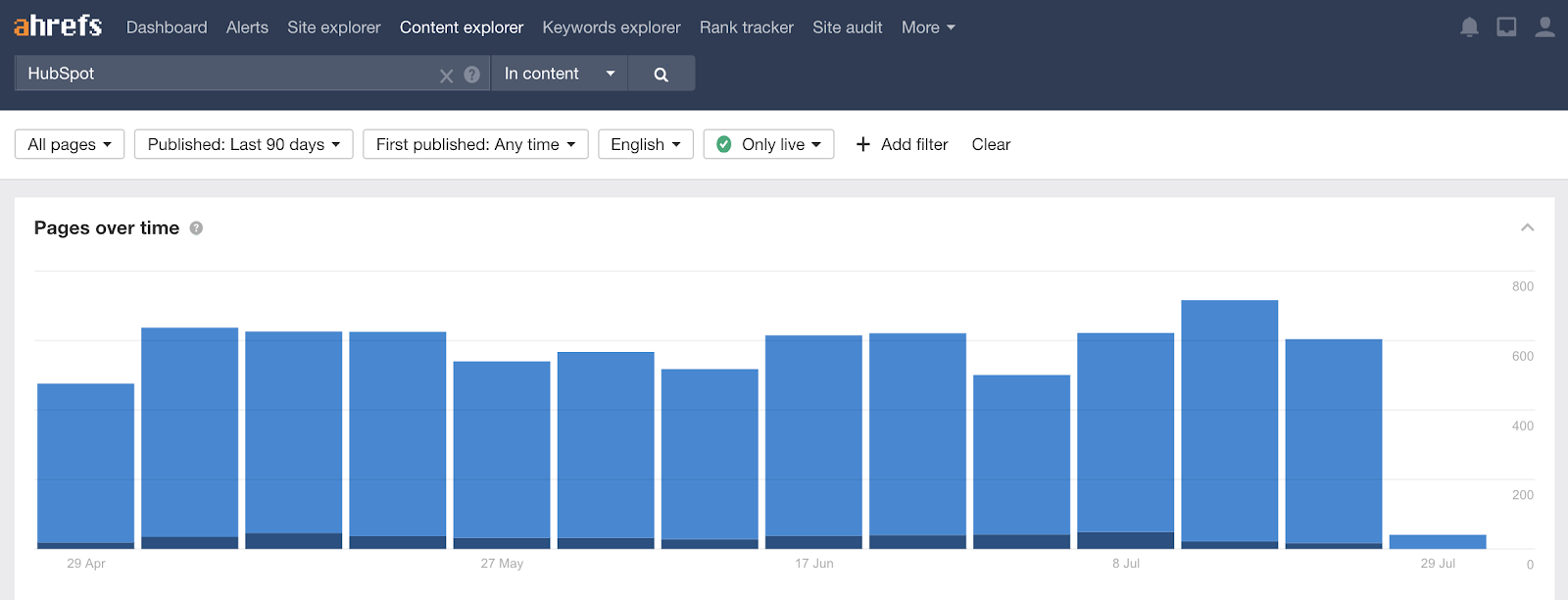Open the user account profile icon

(x=1544, y=27)
